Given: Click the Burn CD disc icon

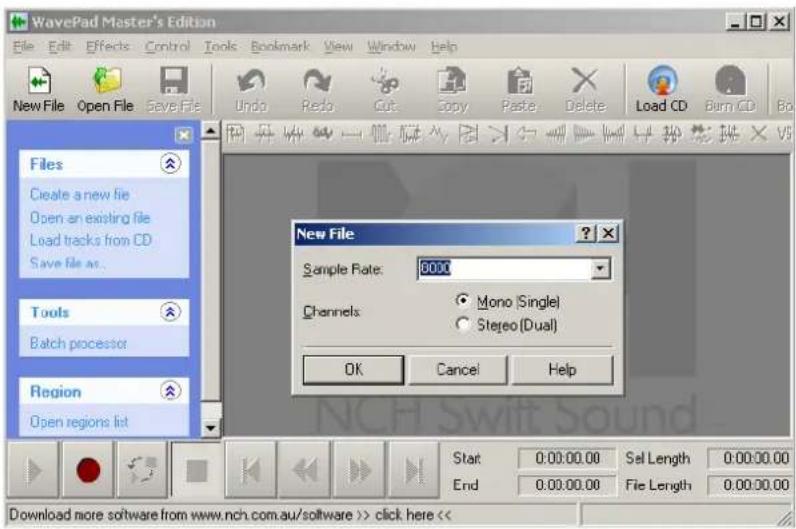Looking at the screenshot, I should [x=730, y=80].
